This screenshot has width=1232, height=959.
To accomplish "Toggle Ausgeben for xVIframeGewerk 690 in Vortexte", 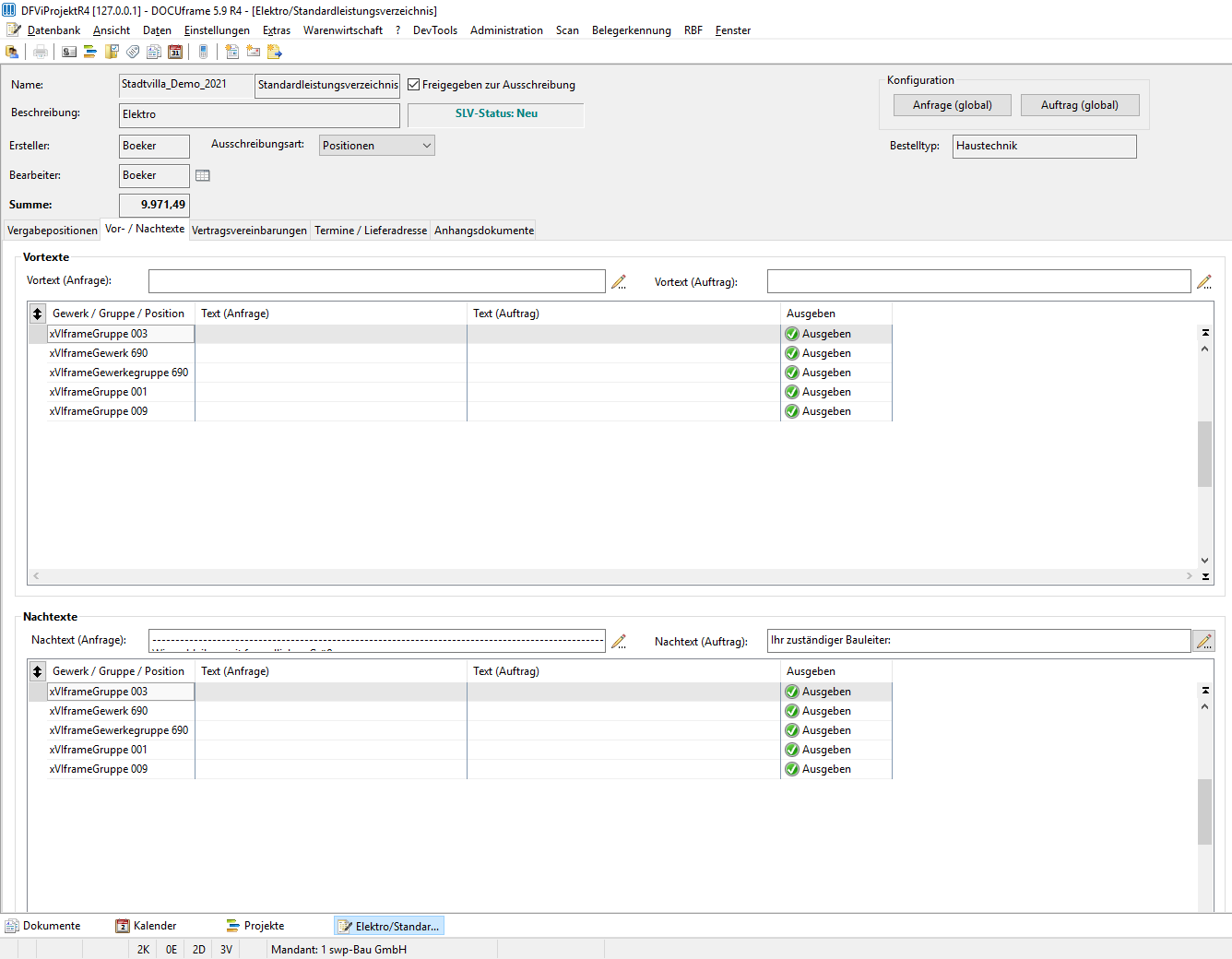I will point(792,353).
